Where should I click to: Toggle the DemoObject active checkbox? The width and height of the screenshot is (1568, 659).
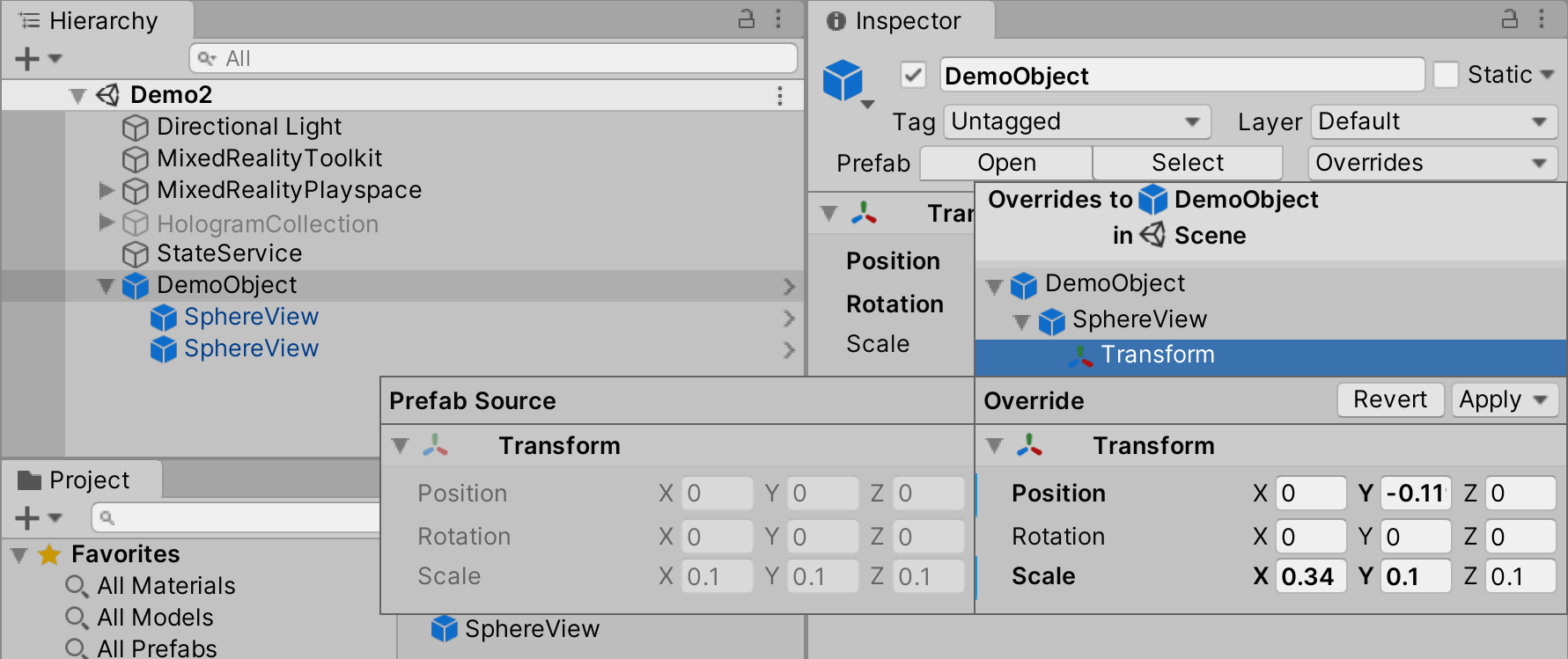point(914,76)
